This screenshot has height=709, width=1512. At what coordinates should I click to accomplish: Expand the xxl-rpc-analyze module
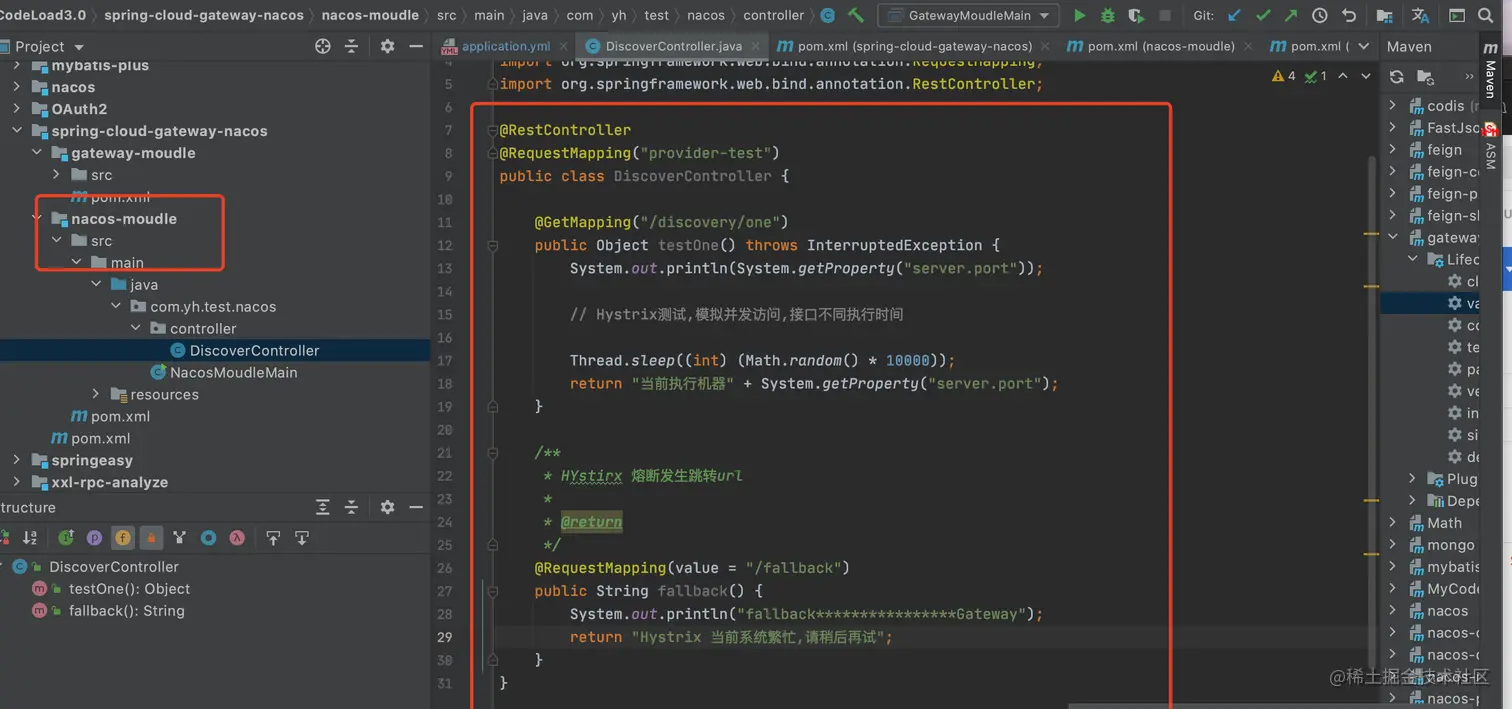pyautogui.click(x=17, y=482)
